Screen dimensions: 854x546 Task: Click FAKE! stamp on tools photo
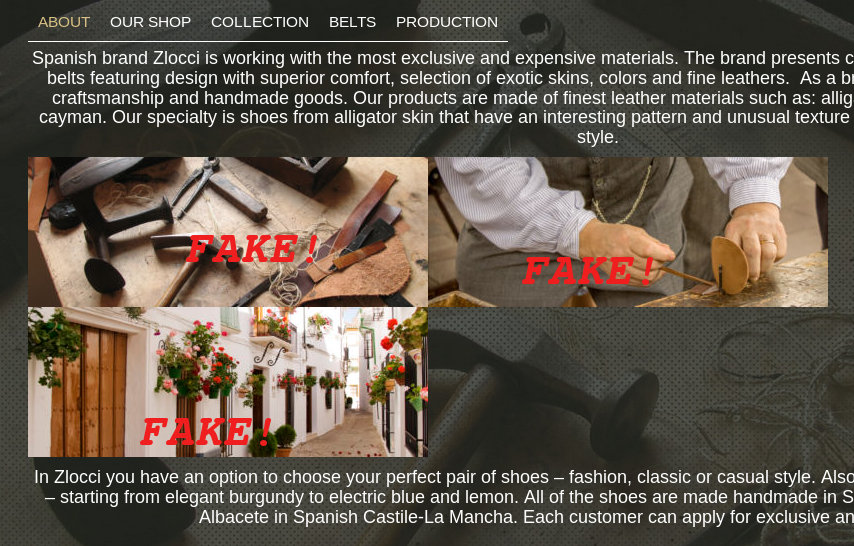pos(252,249)
